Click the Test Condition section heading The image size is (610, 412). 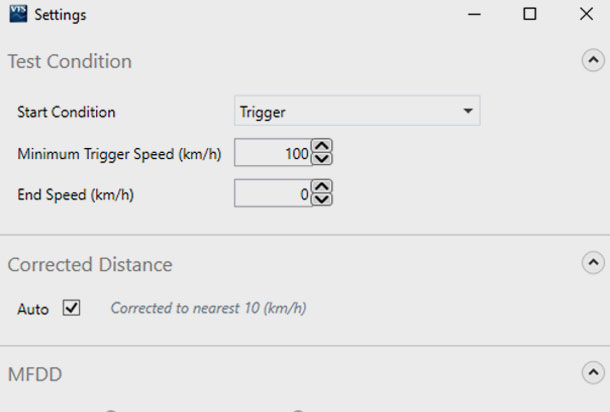[x=70, y=61]
